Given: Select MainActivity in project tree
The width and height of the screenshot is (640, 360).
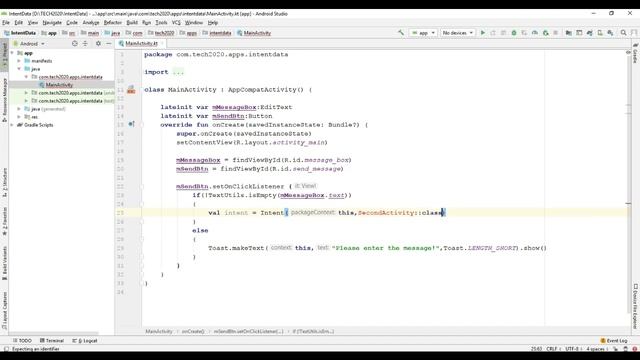Looking at the screenshot, I should tap(59, 85).
